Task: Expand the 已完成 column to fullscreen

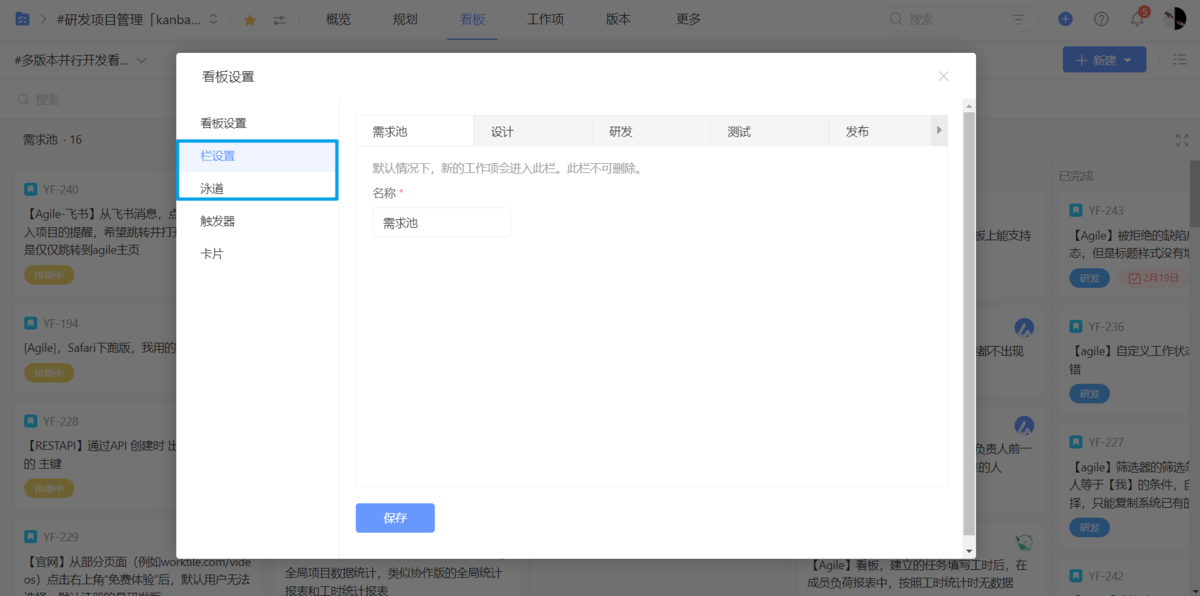Action: (x=1182, y=140)
